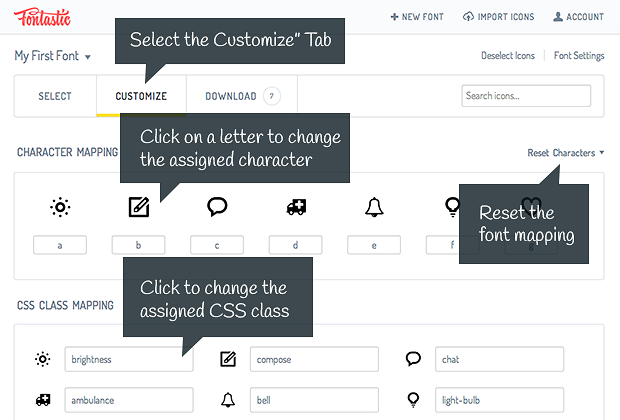Viewport: 620px width, 420px height.
Task: Open Font Settings
Action: [579, 56]
